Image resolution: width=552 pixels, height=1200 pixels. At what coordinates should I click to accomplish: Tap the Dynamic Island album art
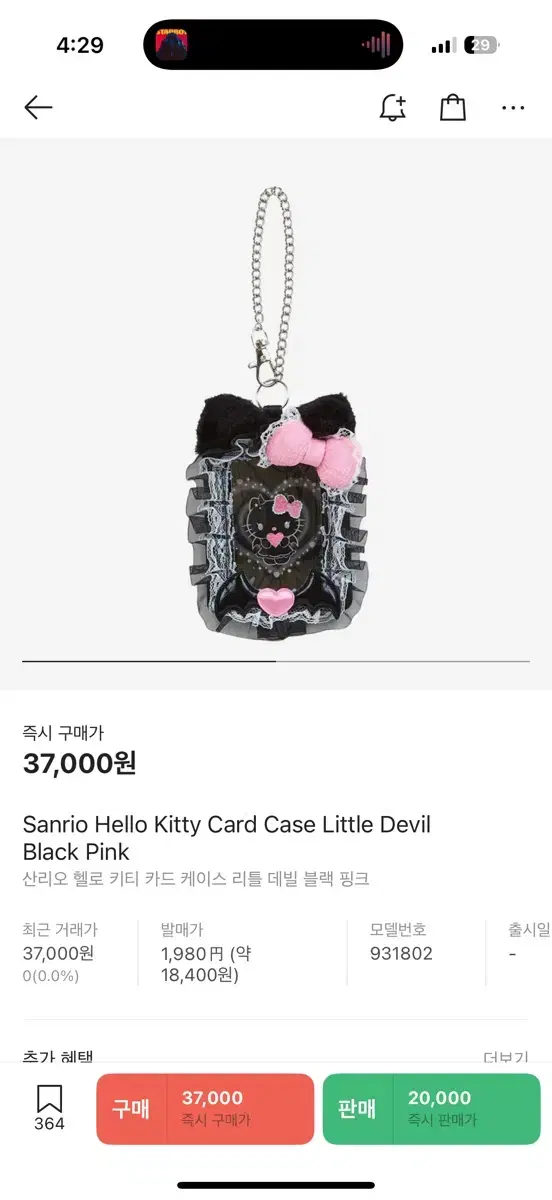(171, 45)
